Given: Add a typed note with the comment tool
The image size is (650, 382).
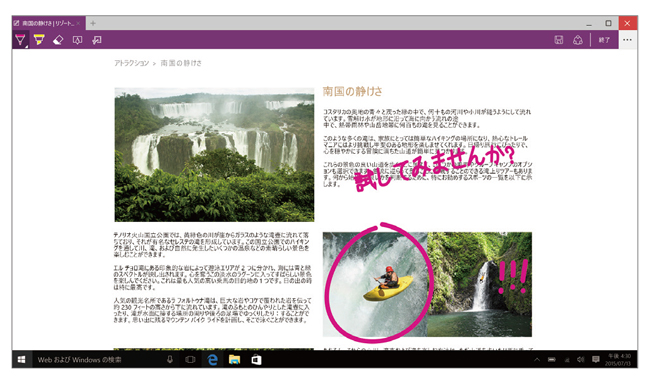Looking at the screenshot, I should tap(78, 40).
